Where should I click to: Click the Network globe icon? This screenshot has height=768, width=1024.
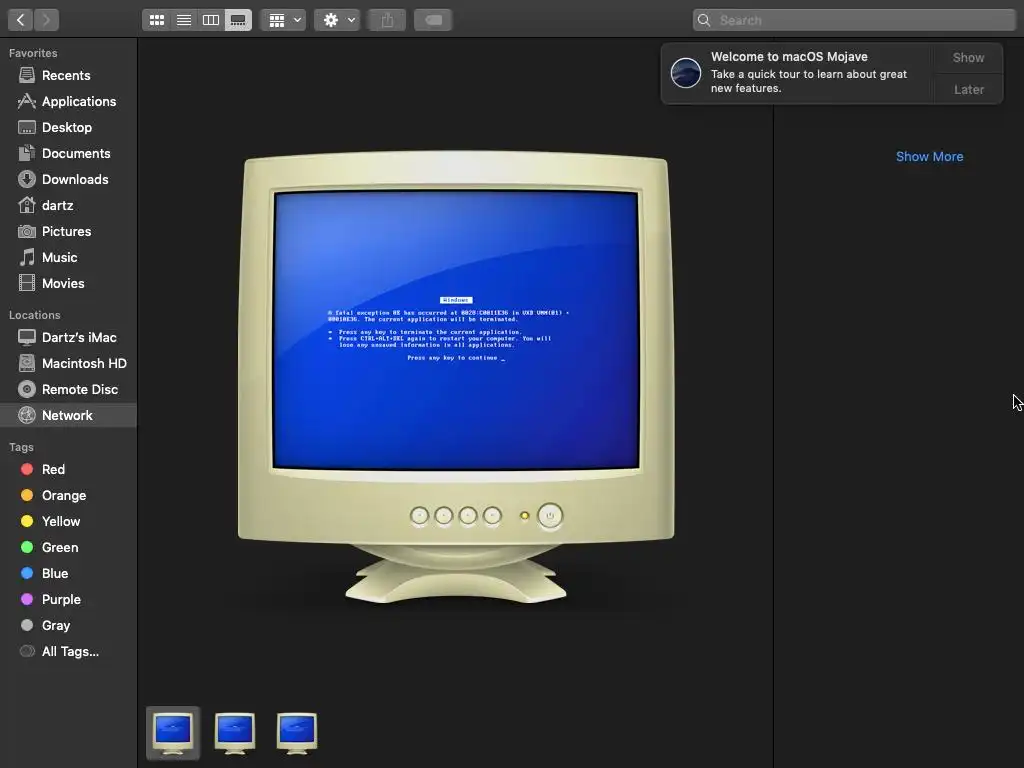pos(27,415)
